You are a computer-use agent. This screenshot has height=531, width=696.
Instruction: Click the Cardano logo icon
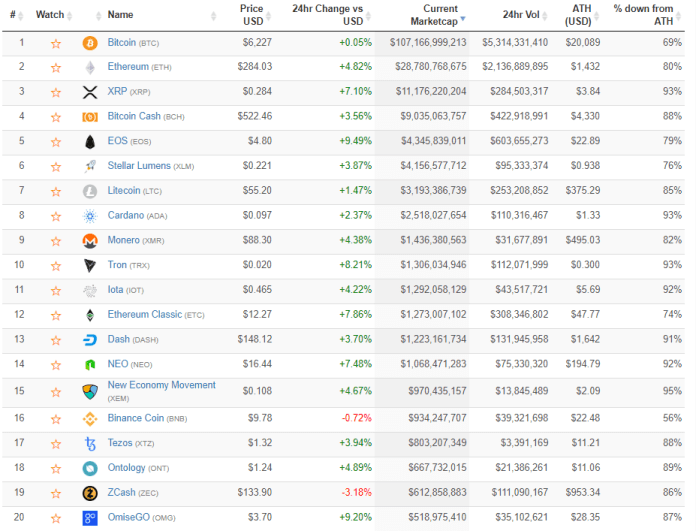pos(90,216)
